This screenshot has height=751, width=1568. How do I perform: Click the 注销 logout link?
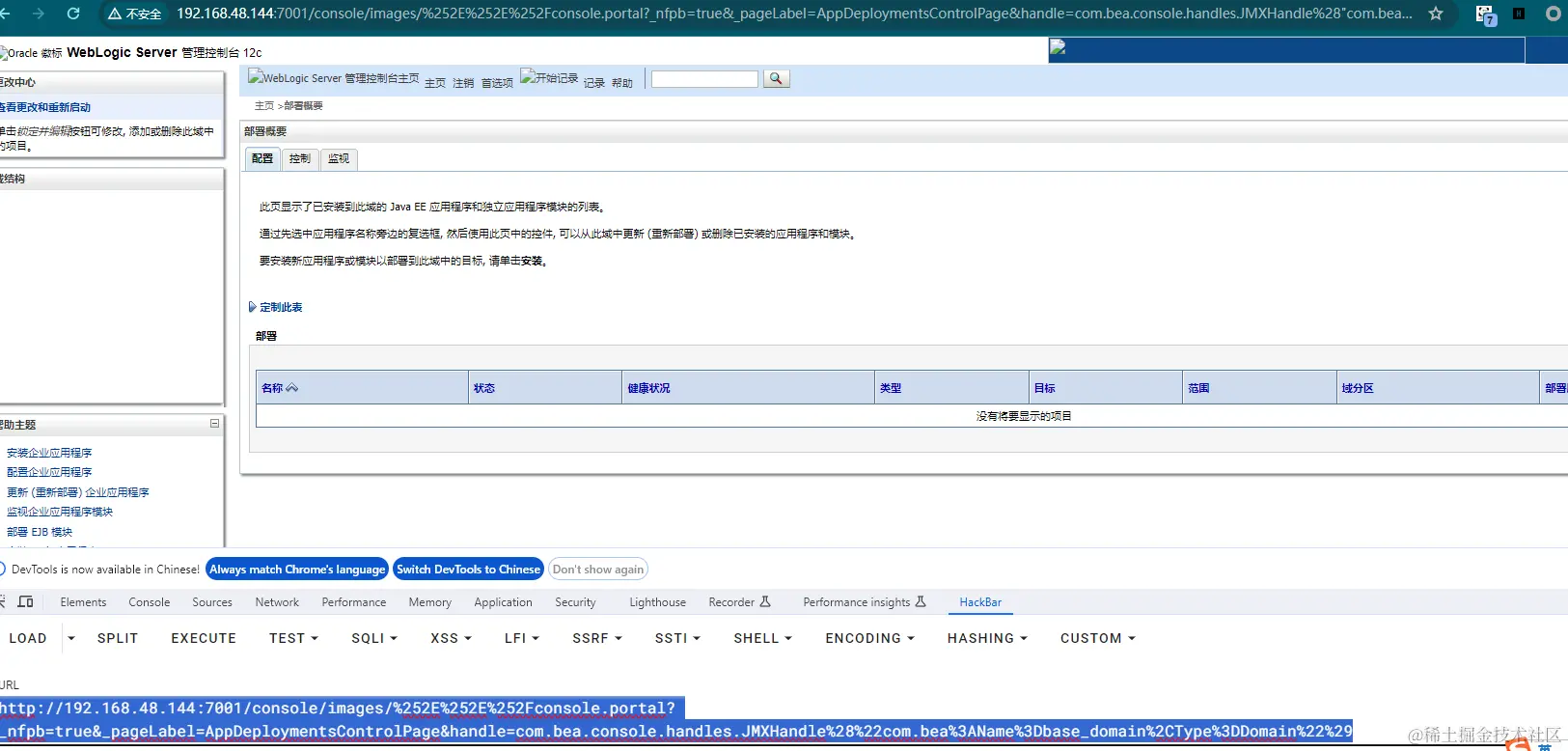[x=463, y=83]
